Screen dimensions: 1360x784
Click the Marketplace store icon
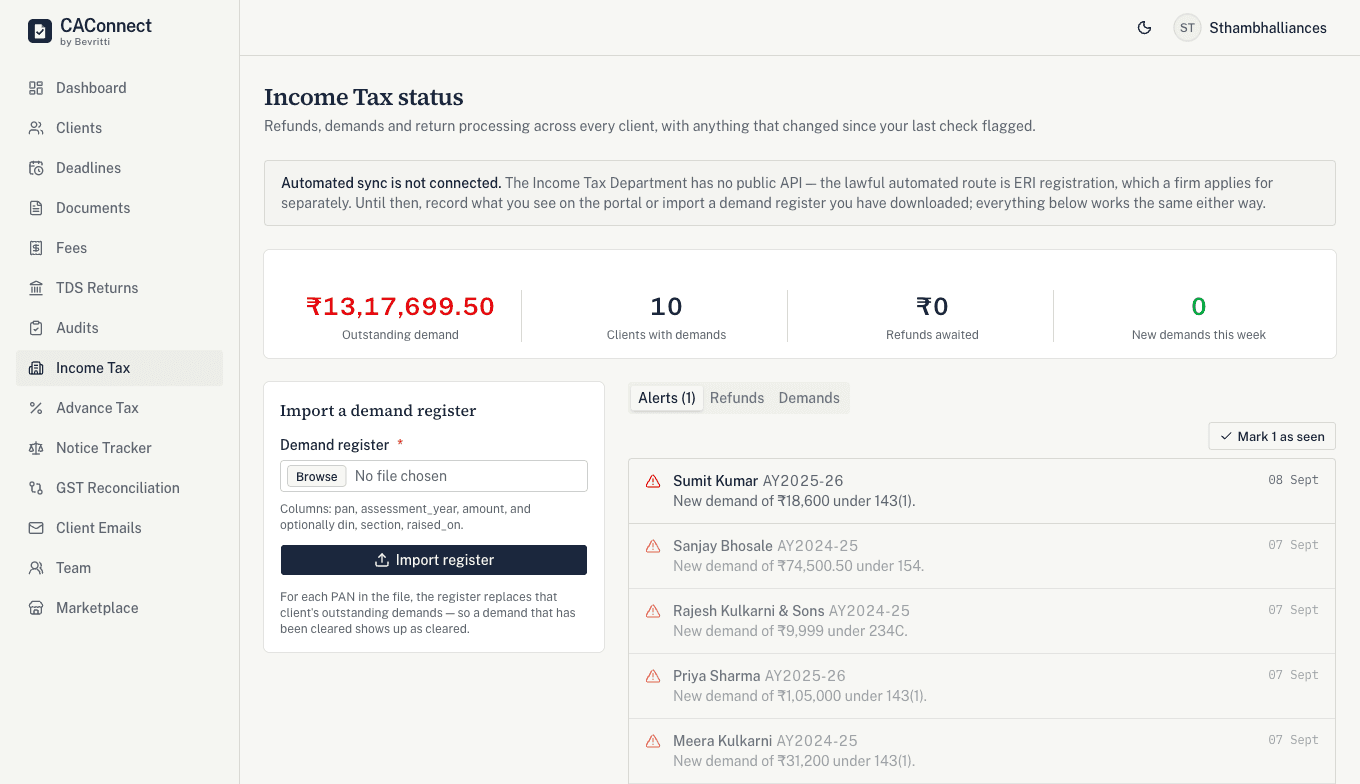[x=36, y=608]
